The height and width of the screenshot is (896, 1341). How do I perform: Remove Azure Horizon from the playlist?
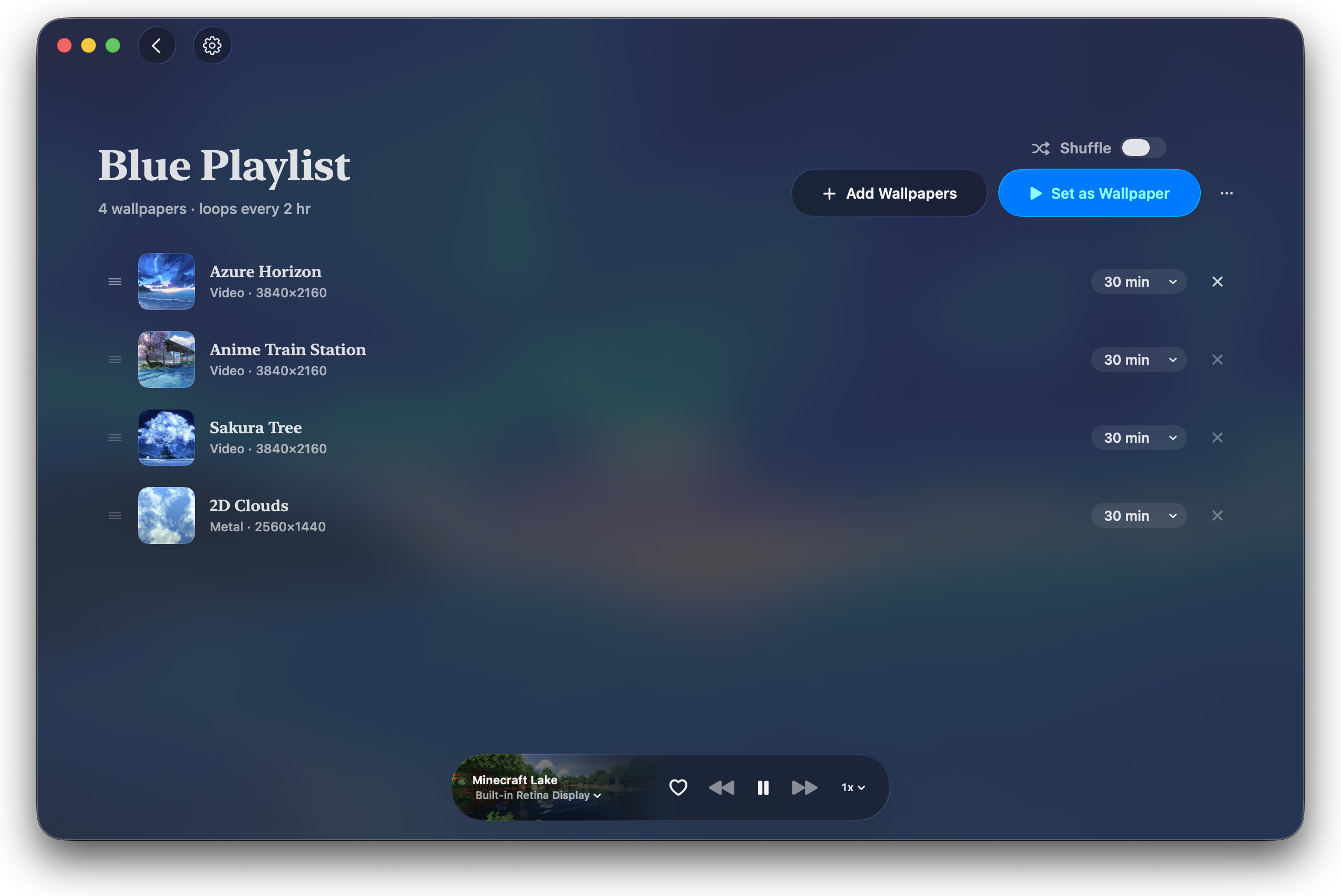1217,282
